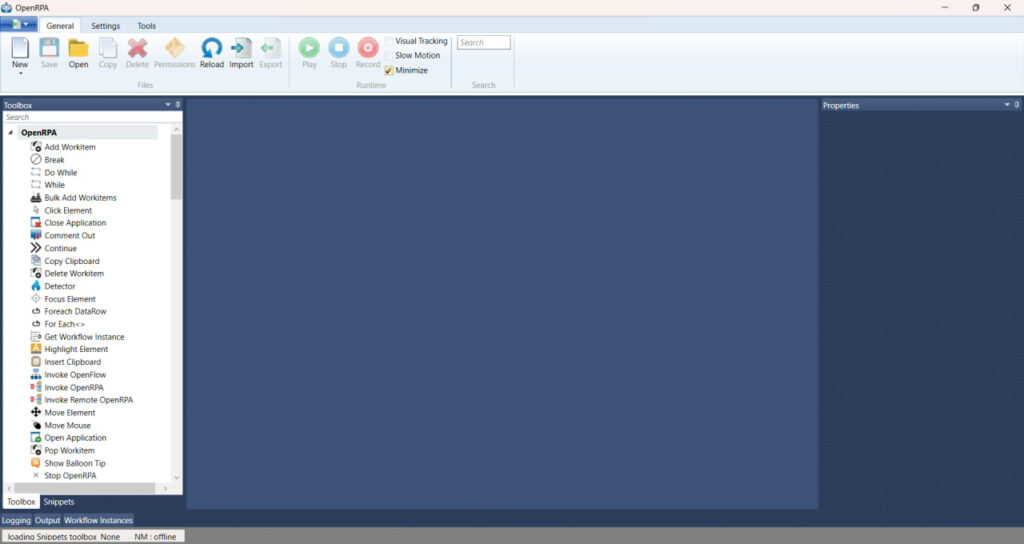Select Open Application activity

tap(69, 438)
